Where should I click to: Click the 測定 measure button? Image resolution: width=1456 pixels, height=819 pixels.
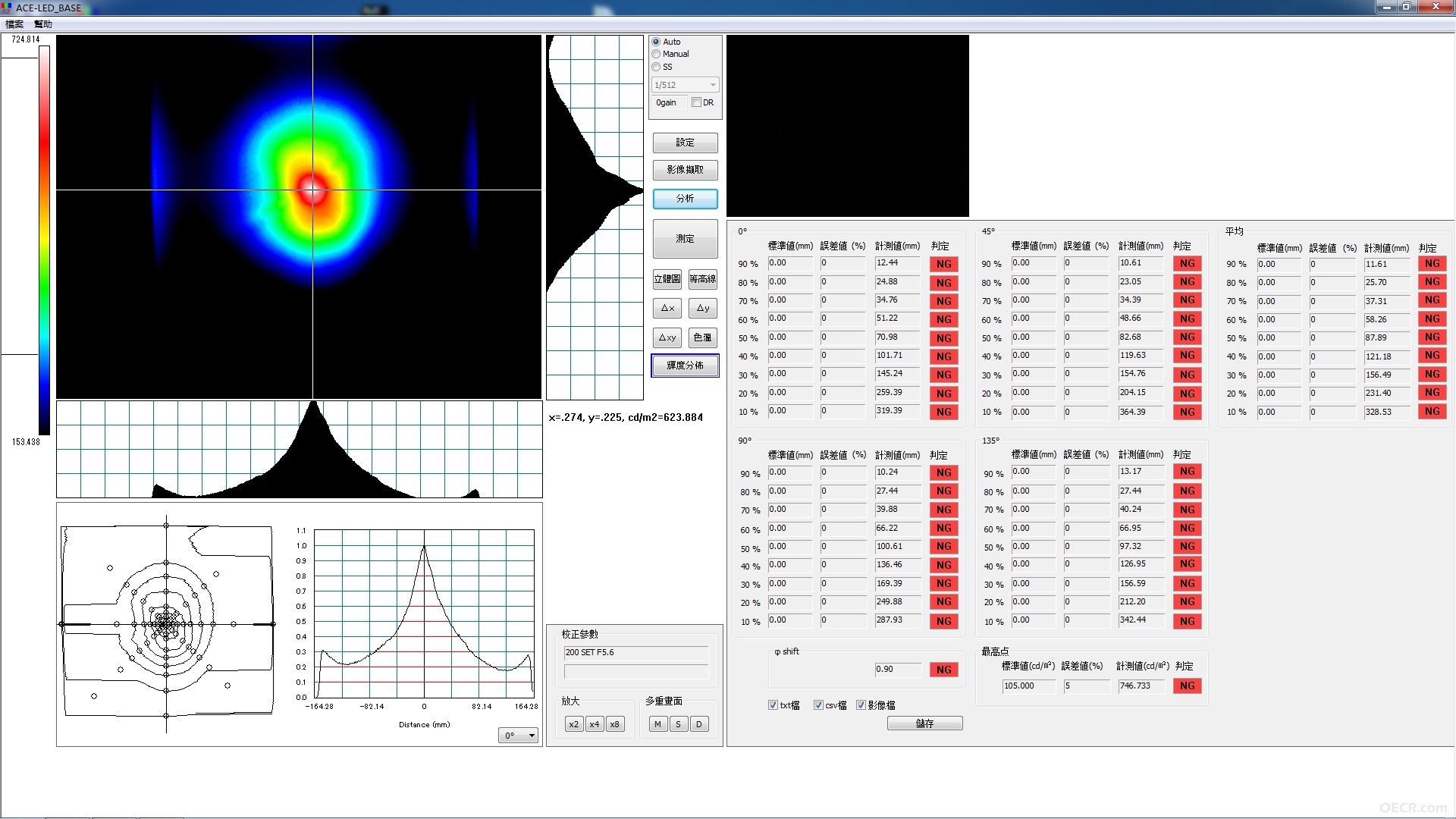click(x=685, y=239)
